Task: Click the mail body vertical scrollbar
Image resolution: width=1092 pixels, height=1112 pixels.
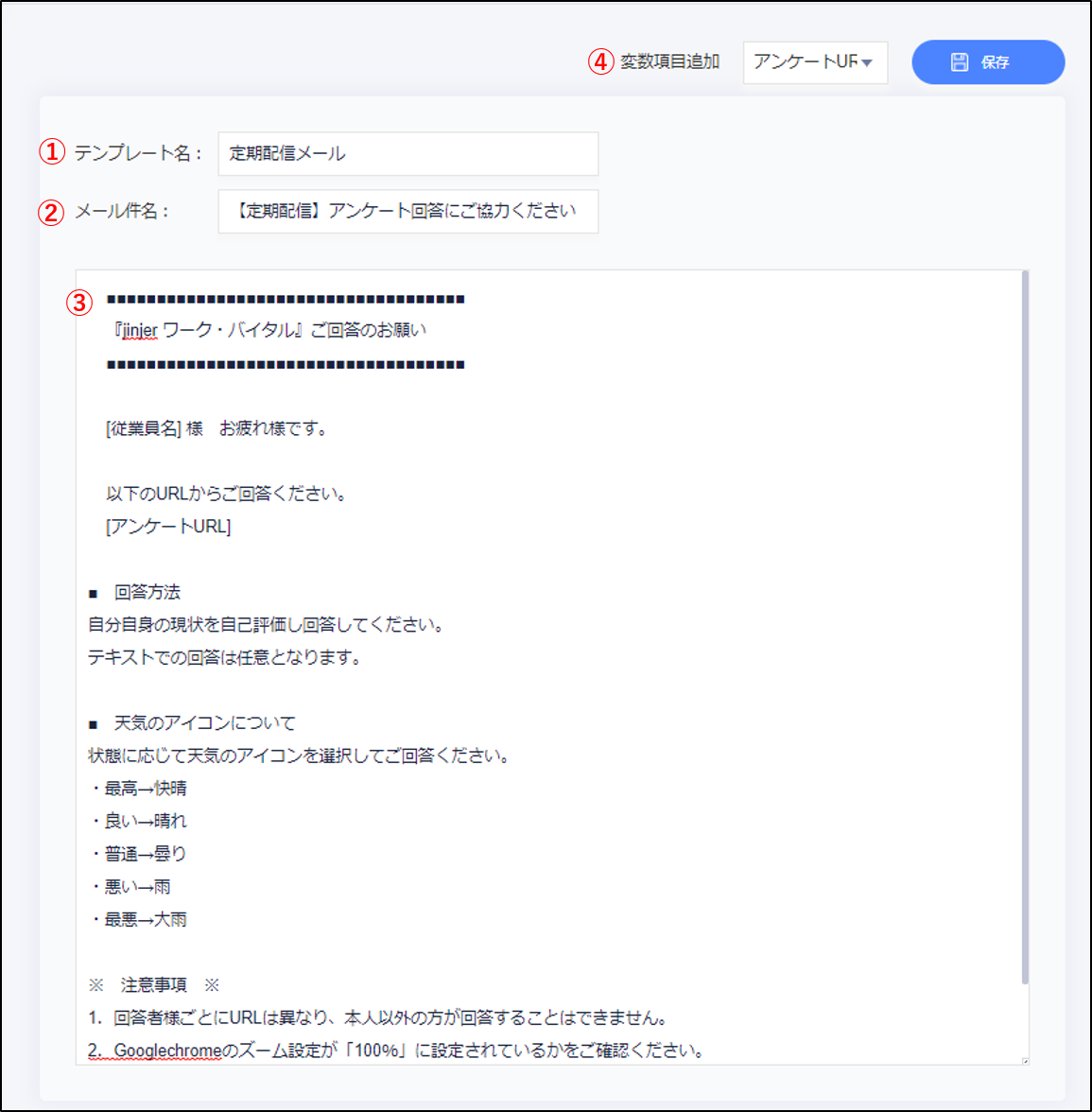Action: tap(1025, 624)
